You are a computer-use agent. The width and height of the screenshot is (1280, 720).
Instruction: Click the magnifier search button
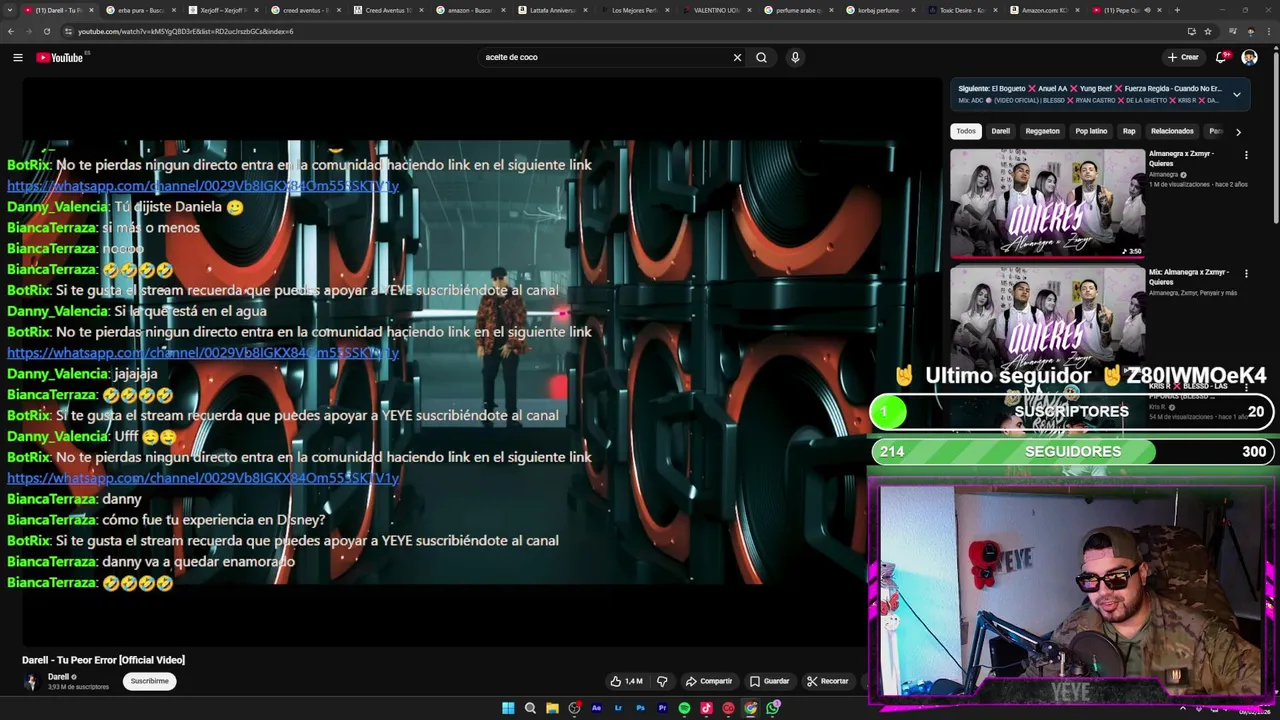(x=761, y=57)
